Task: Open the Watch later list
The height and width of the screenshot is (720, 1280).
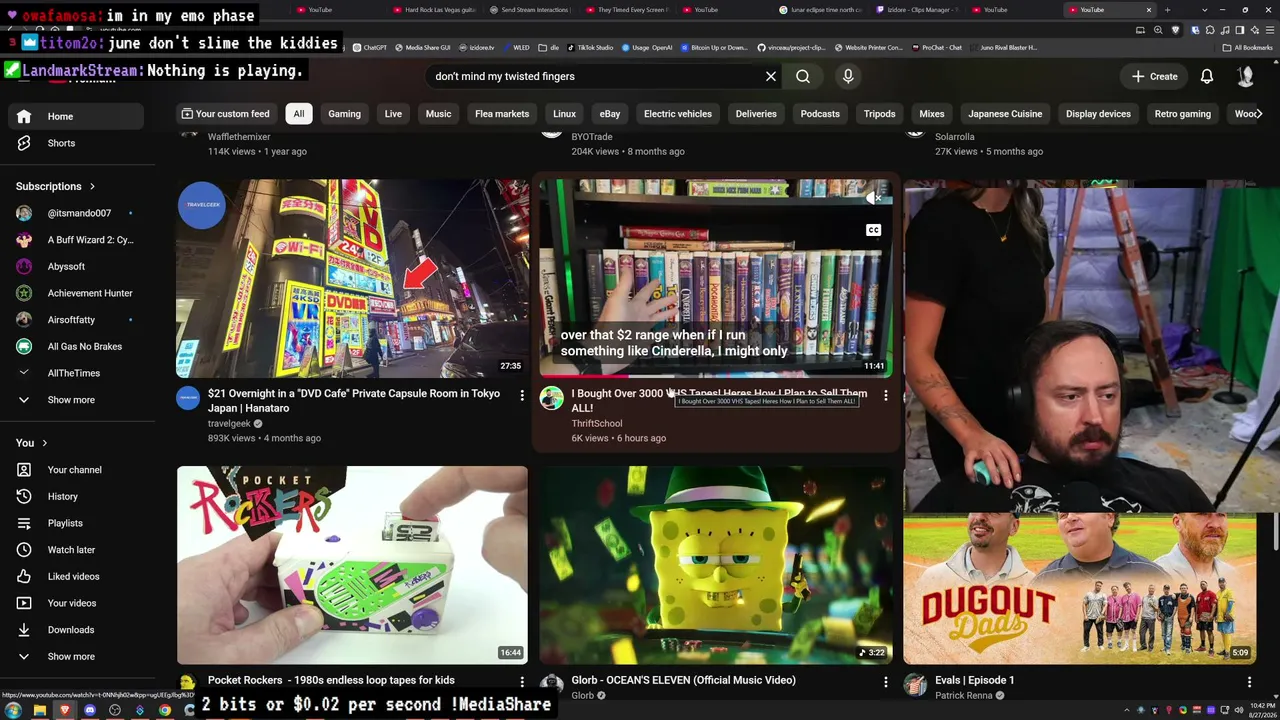Action: point(76,550)
